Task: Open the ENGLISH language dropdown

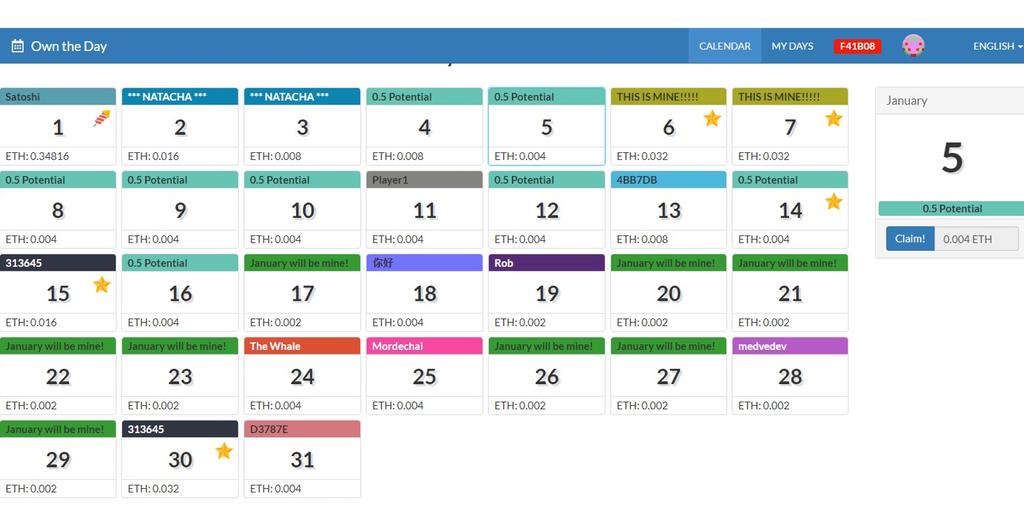Action: point(997,46)
